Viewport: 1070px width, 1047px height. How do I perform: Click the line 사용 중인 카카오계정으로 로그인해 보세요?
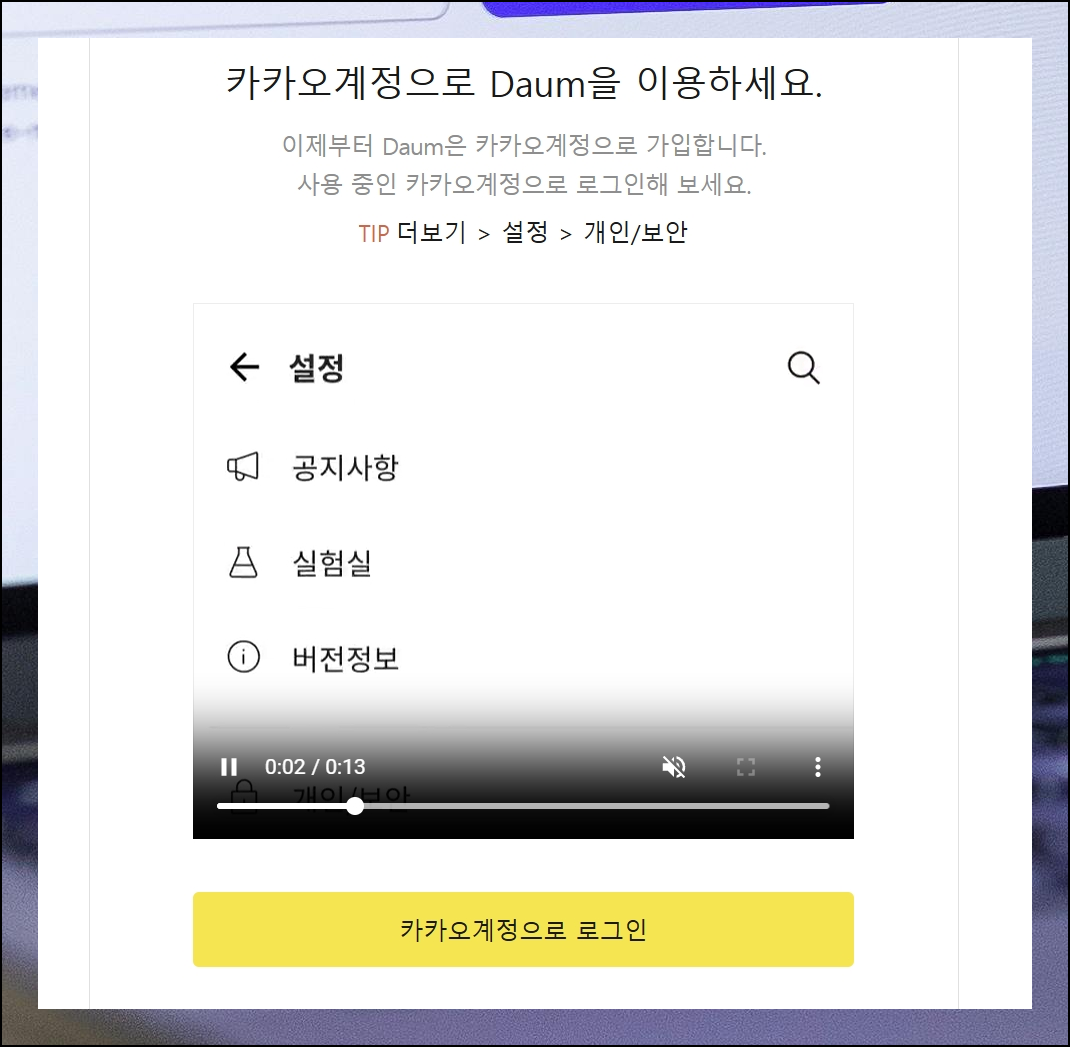coord(524,184)
